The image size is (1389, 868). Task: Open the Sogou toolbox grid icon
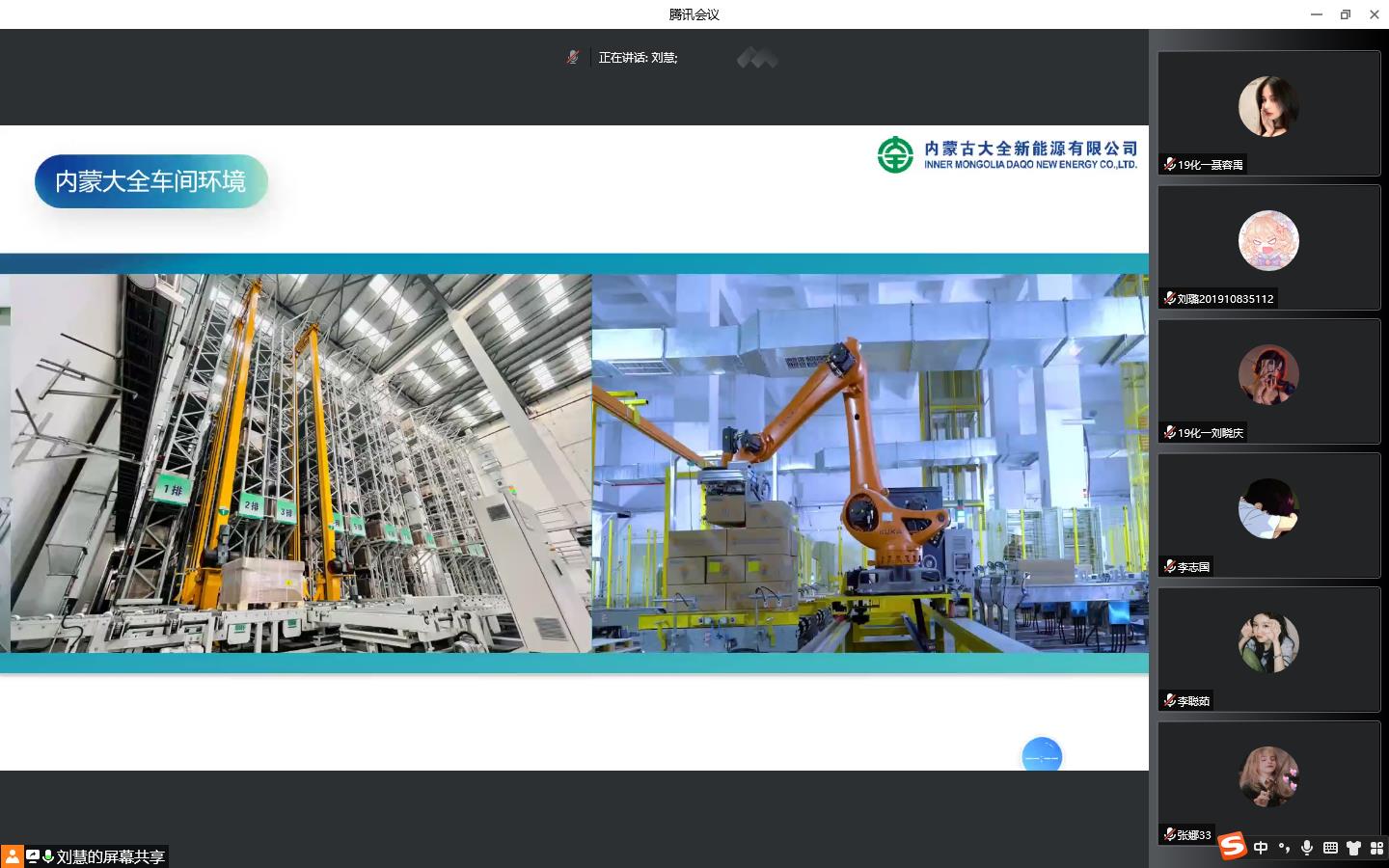(1376, 848)
